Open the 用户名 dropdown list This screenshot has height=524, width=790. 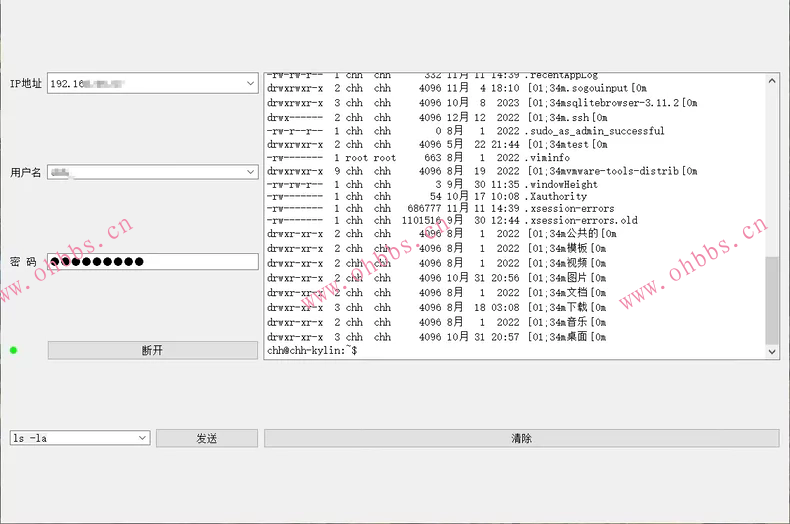tap(250, 172)
